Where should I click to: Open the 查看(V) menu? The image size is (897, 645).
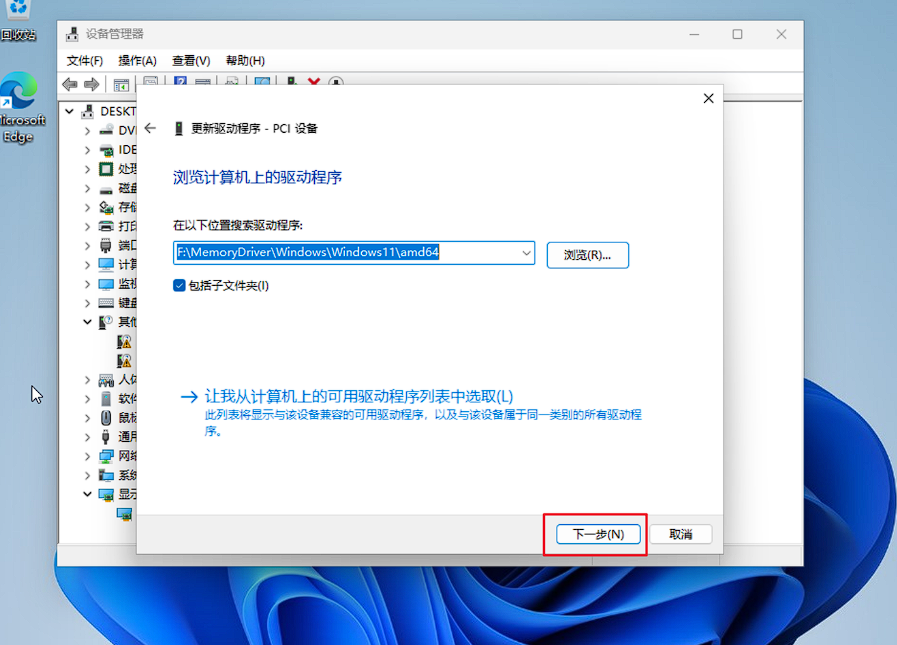click(x=191, y=61)
